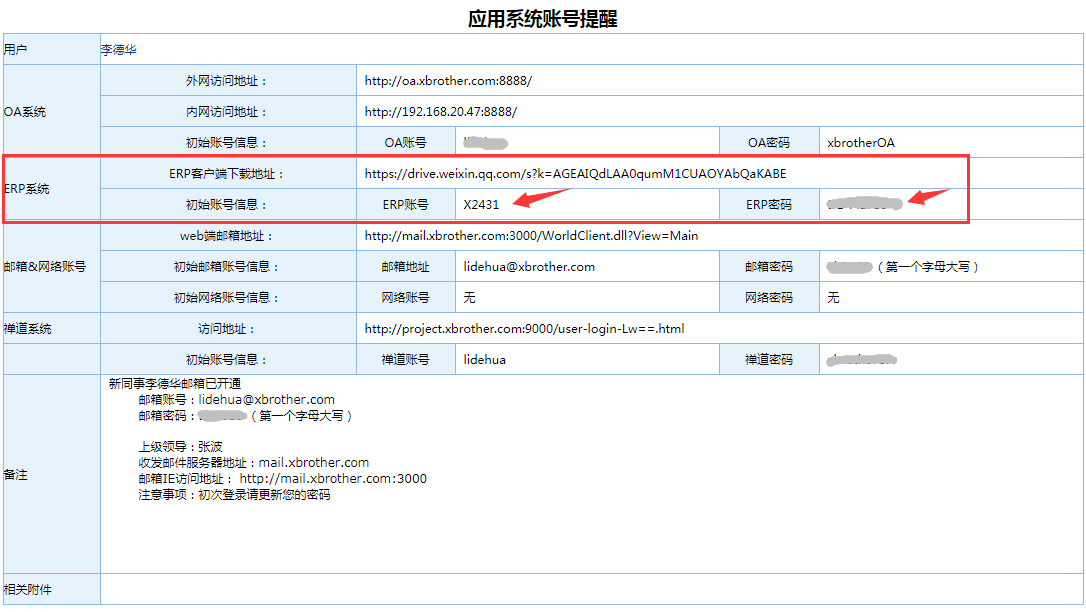This screenshot has width=1086, height=612.
Task: Click the supervisor name 张波 in the remarks
Action: click(x=210, y=447)
